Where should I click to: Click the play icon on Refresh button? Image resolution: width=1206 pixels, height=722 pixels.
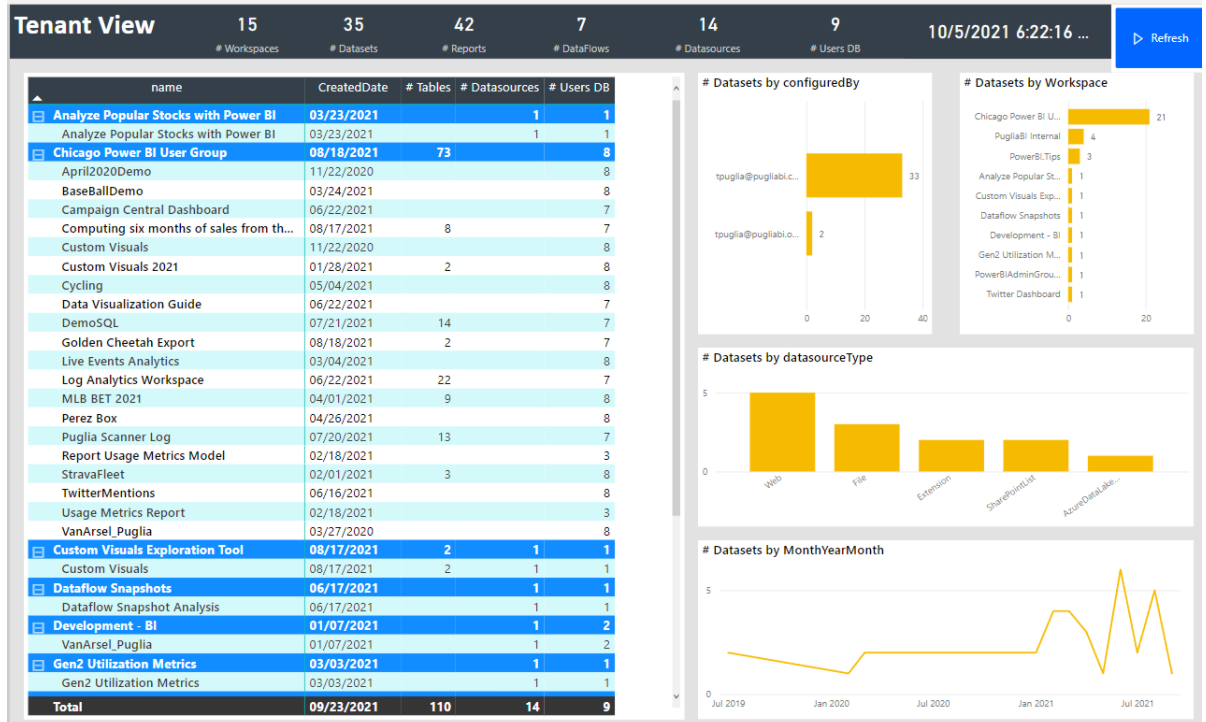1138,38
